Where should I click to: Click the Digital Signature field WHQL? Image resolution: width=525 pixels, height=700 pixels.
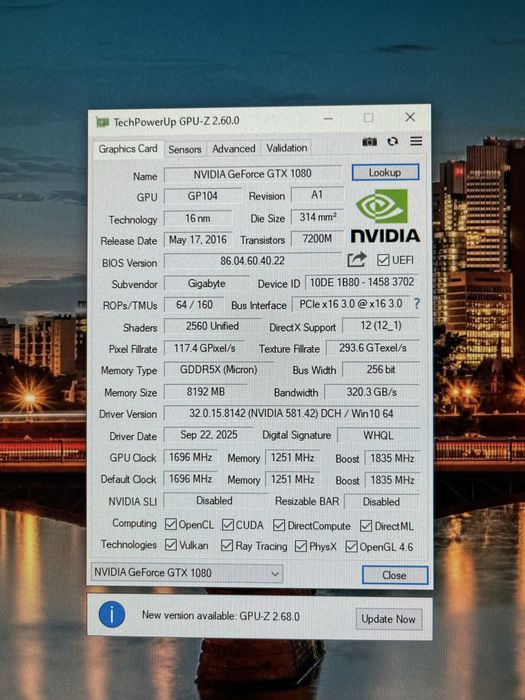click(378, 435)
